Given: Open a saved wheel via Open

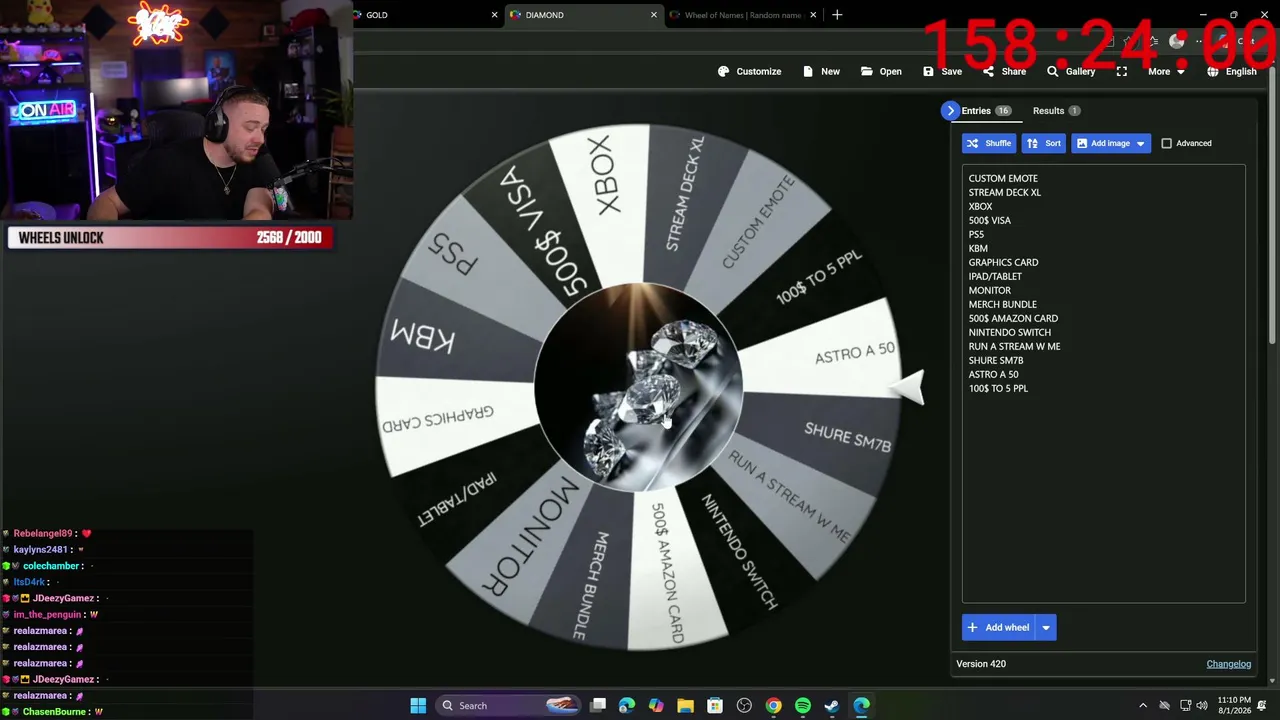Looking at the screenshot, I should [881, 71].
